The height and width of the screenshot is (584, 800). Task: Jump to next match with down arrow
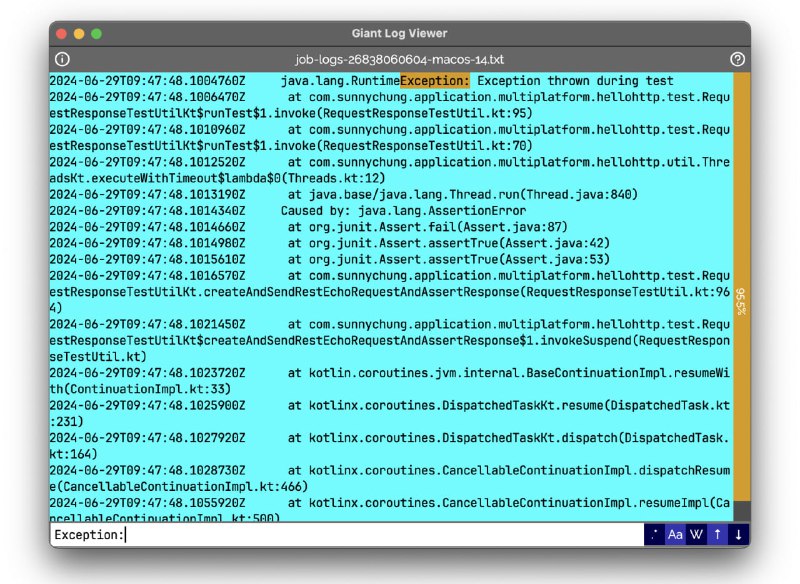738,535
